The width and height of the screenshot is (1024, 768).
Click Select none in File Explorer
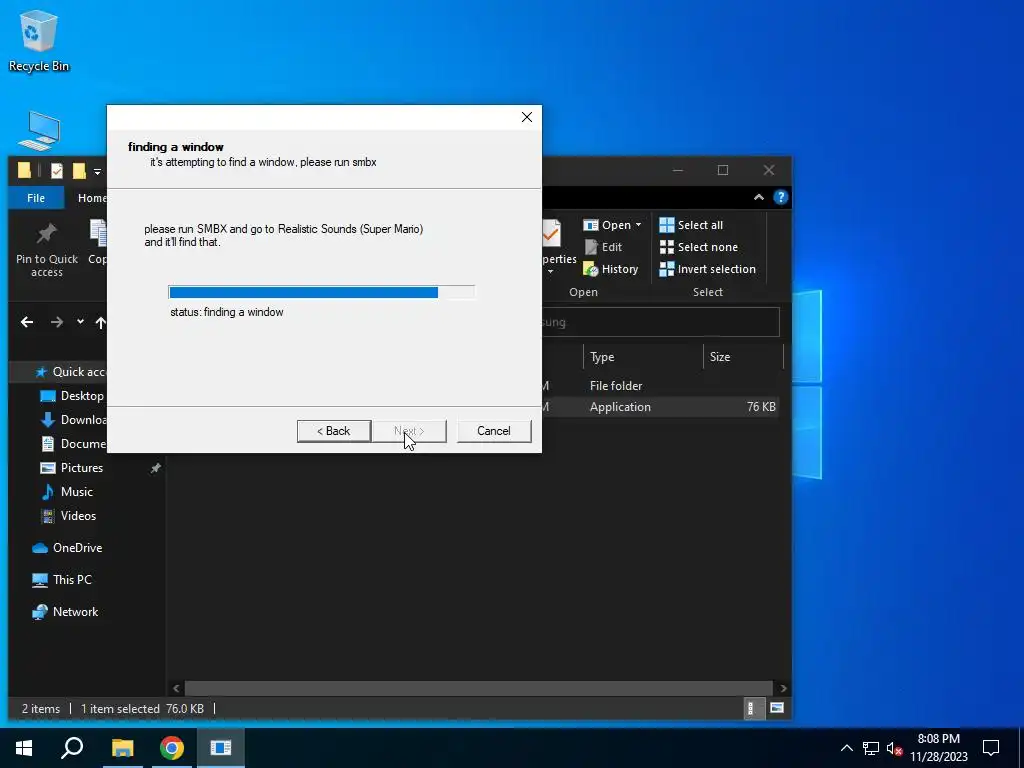point(699,247)
